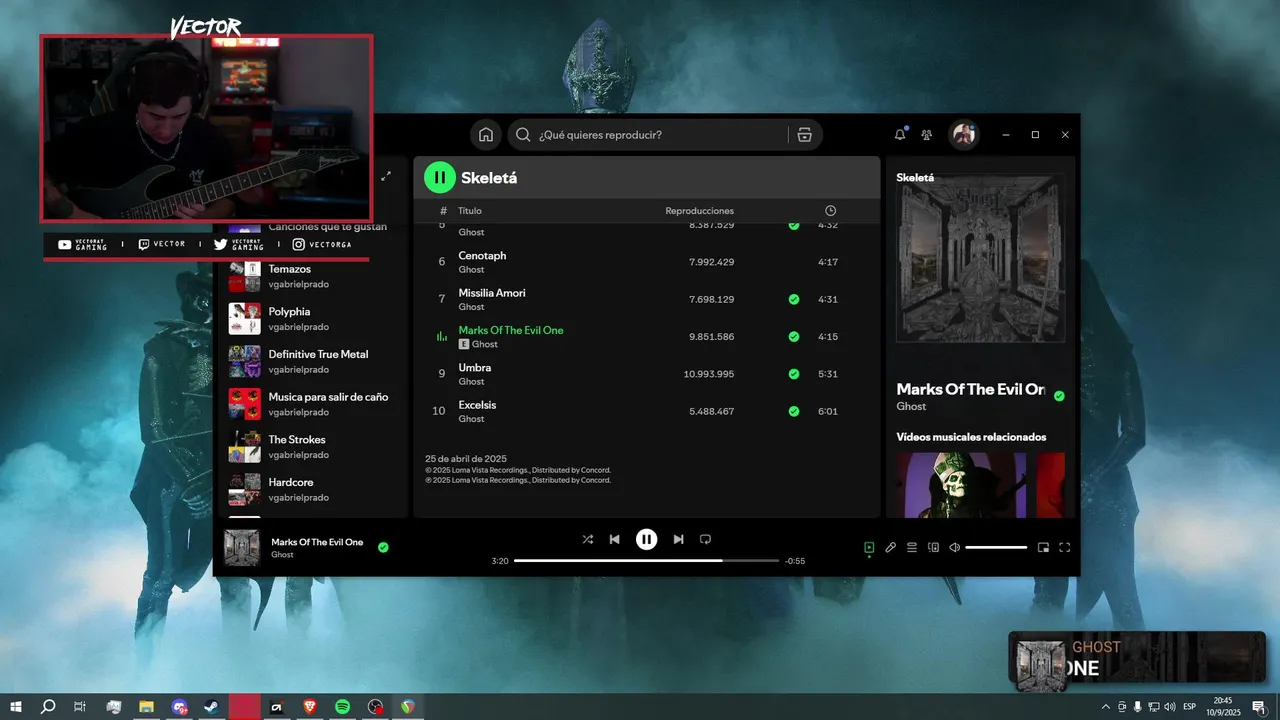This screenshot has width=1280, height=720.
Task: Open File Explorer from the taskbar
Action: pyautogui.click(x=146, y=707)
